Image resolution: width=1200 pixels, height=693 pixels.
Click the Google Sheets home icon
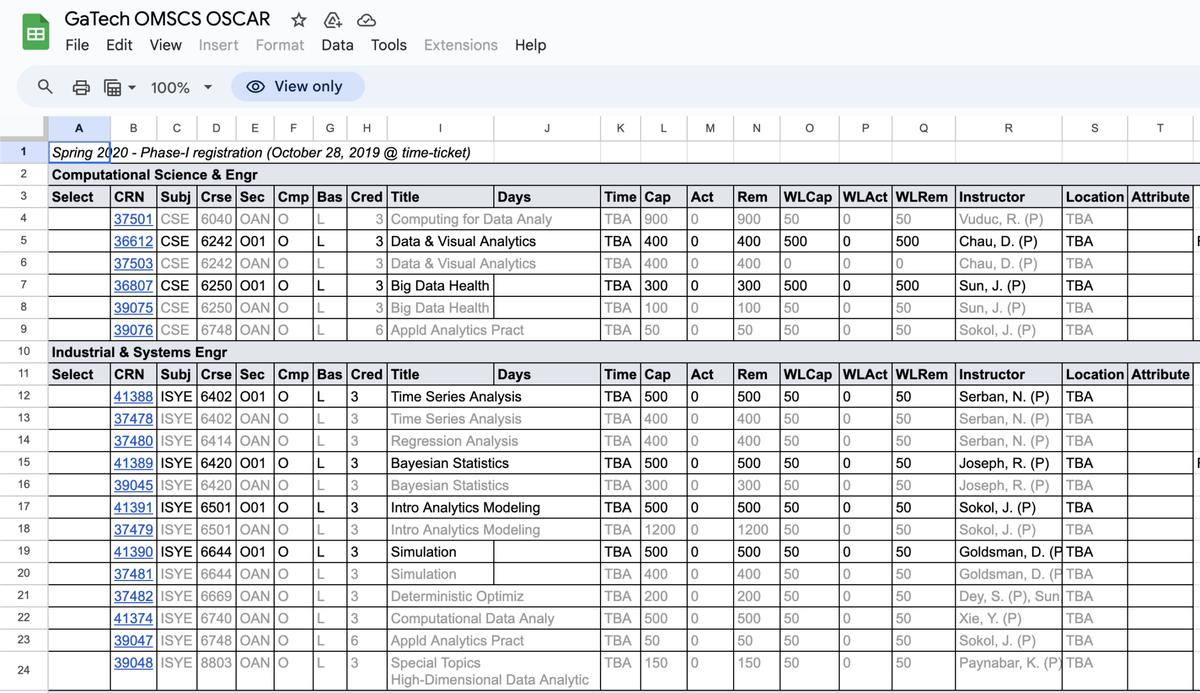click(36, 33)
